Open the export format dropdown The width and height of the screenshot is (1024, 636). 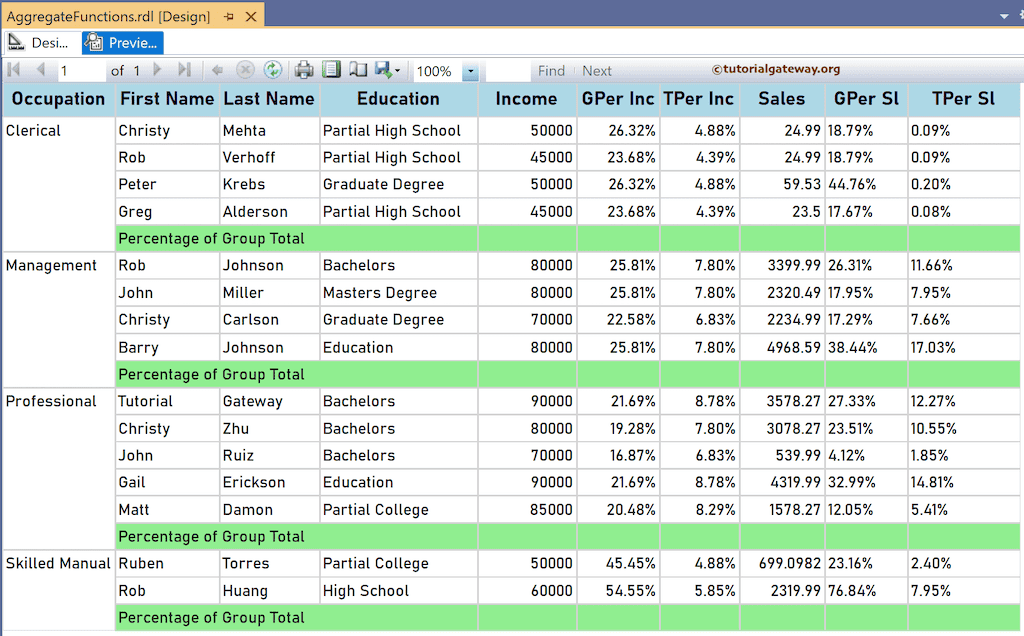point(398,70)
